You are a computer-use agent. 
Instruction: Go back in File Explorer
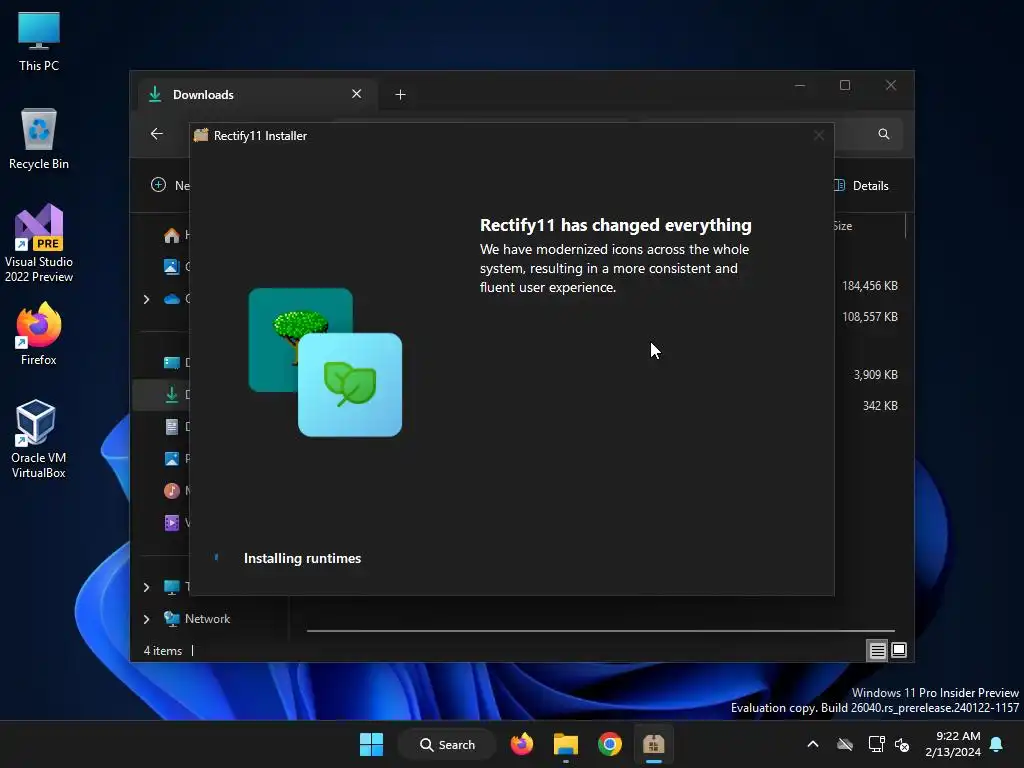click(157, 134)
